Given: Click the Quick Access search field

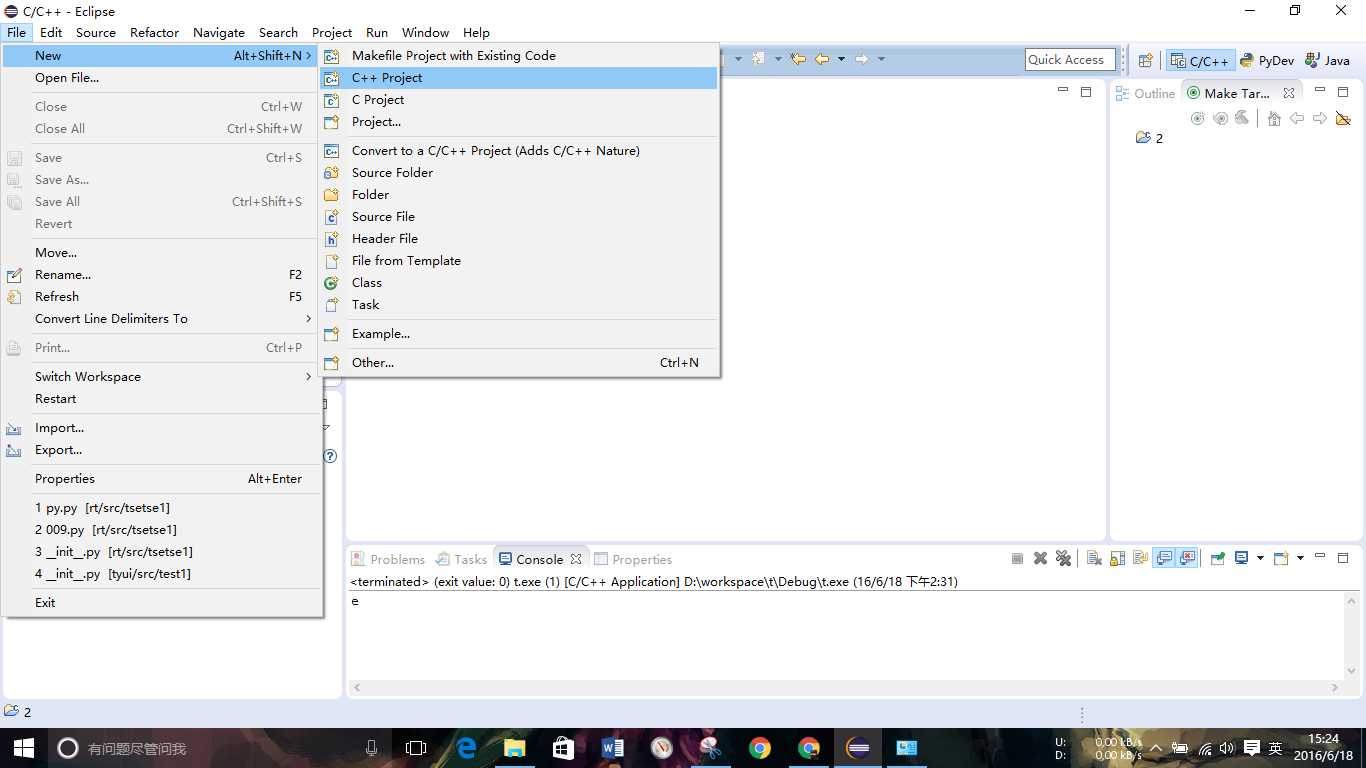Looking at the screenshot, I should coord(1070,60).
